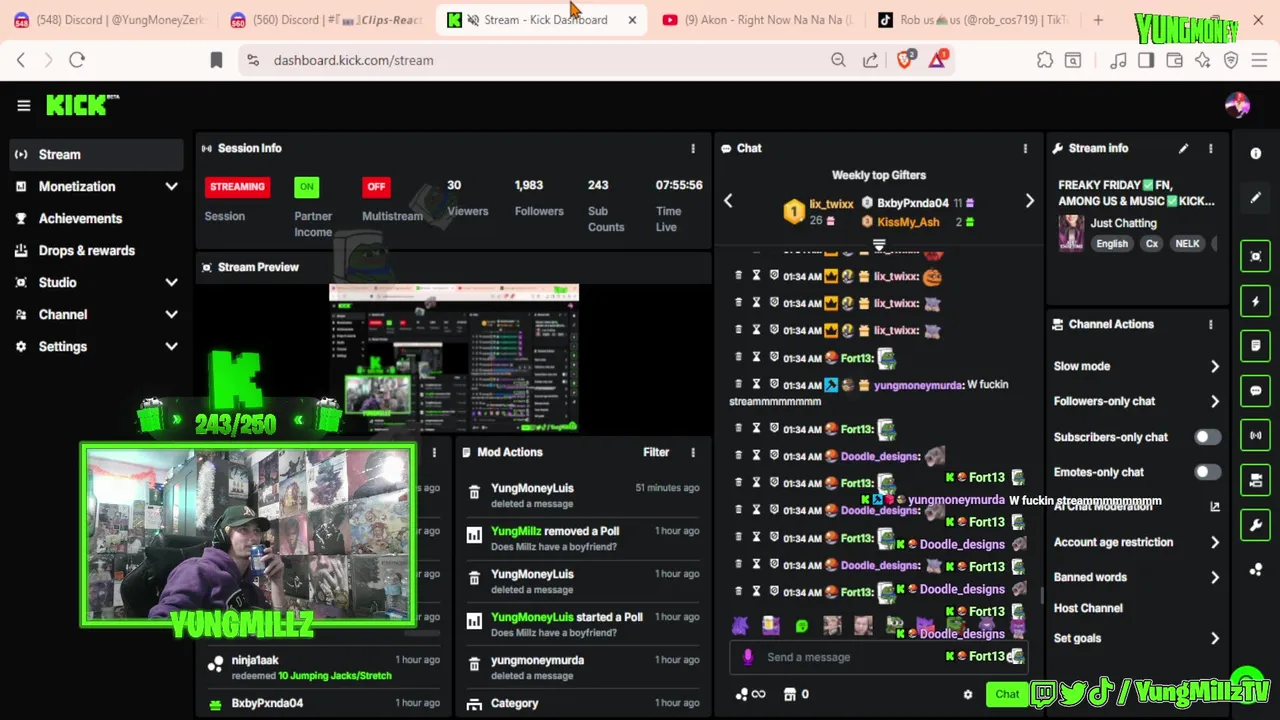Click Host Channel action

click(x=1088, y=608)
